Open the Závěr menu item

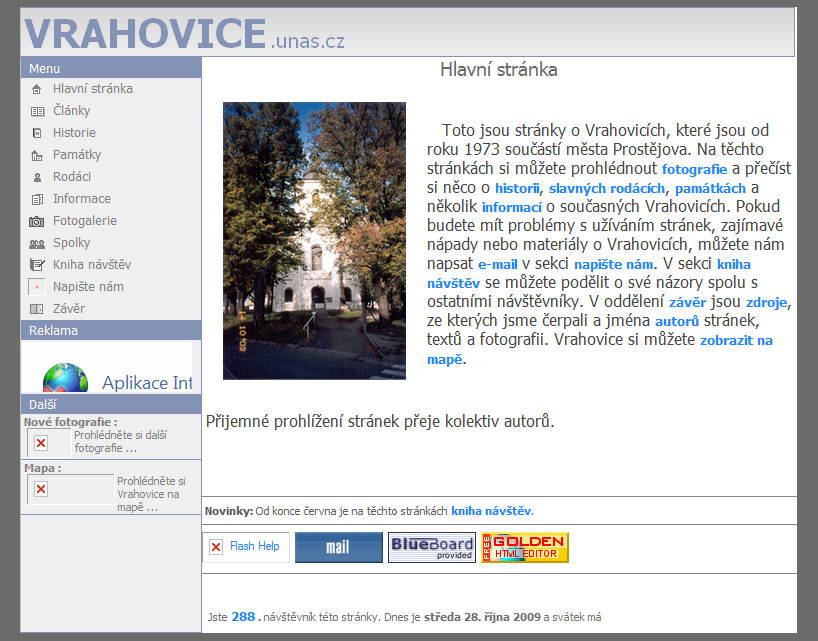click(69, 309)
